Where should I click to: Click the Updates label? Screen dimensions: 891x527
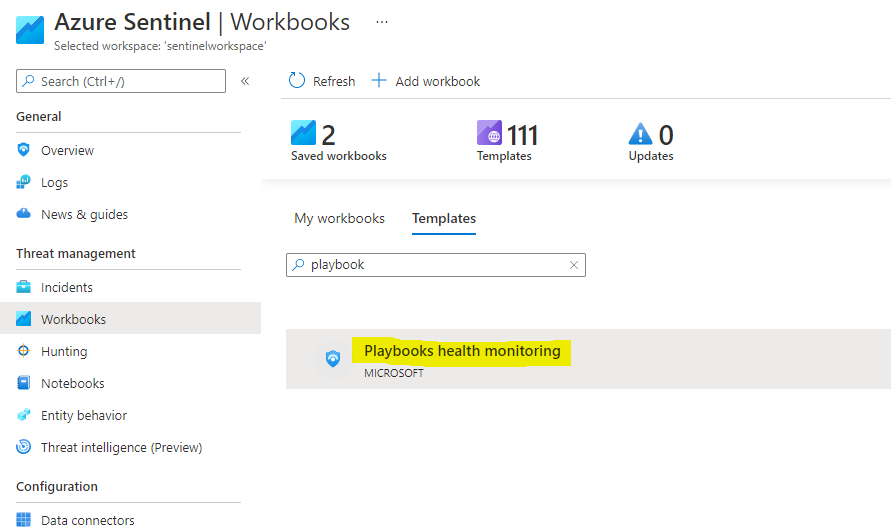pos(651,156)
